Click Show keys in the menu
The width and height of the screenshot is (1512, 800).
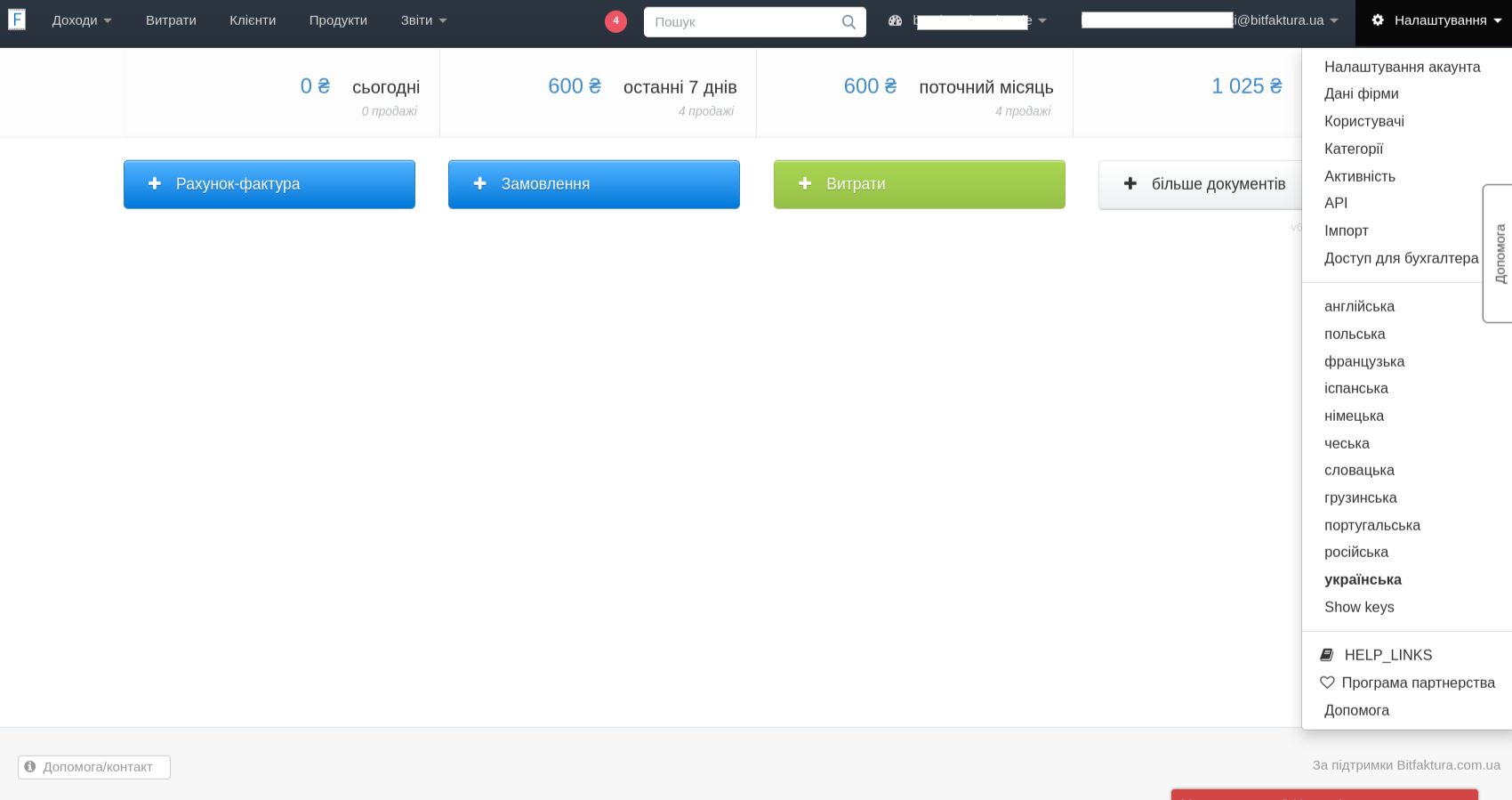click(1359, 607)
